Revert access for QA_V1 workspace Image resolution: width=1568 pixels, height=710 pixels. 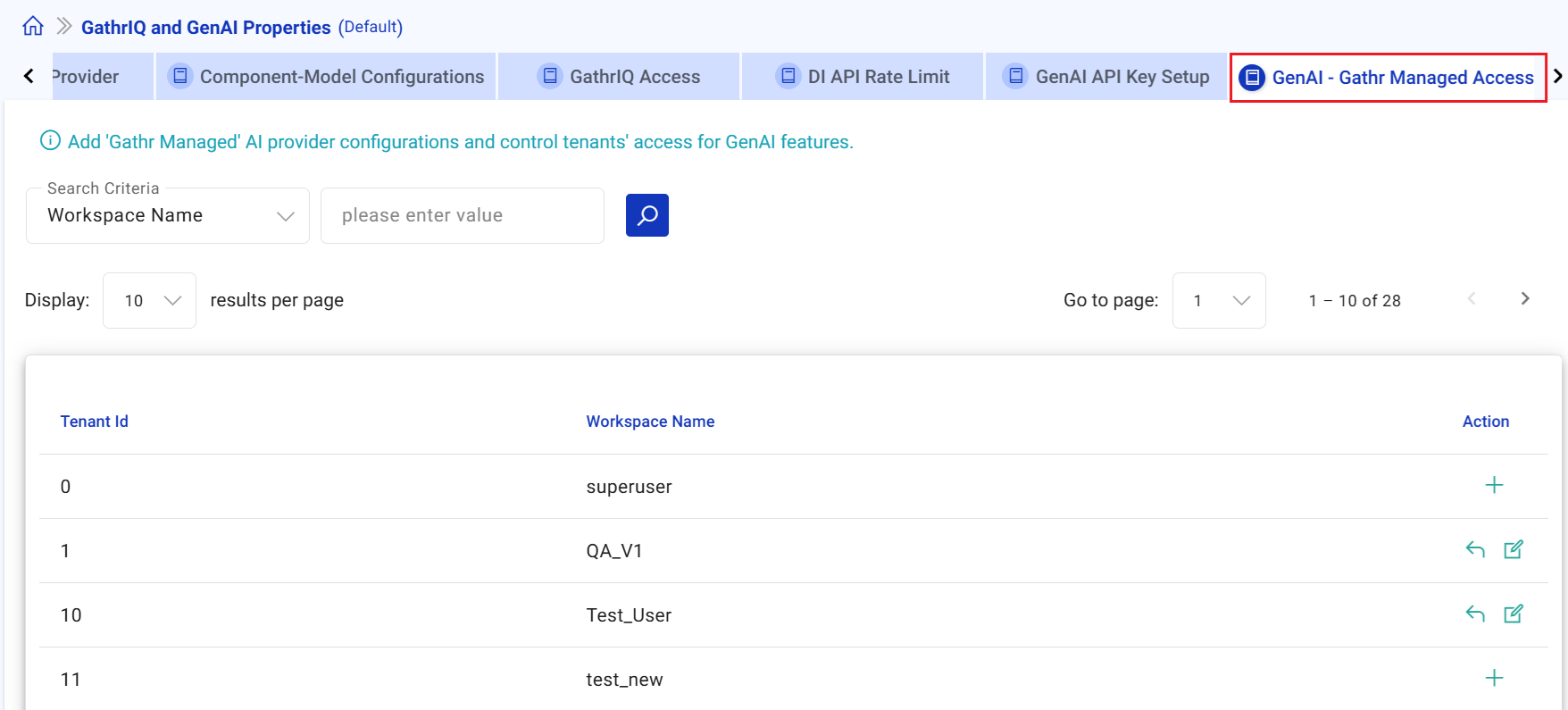1475,550
